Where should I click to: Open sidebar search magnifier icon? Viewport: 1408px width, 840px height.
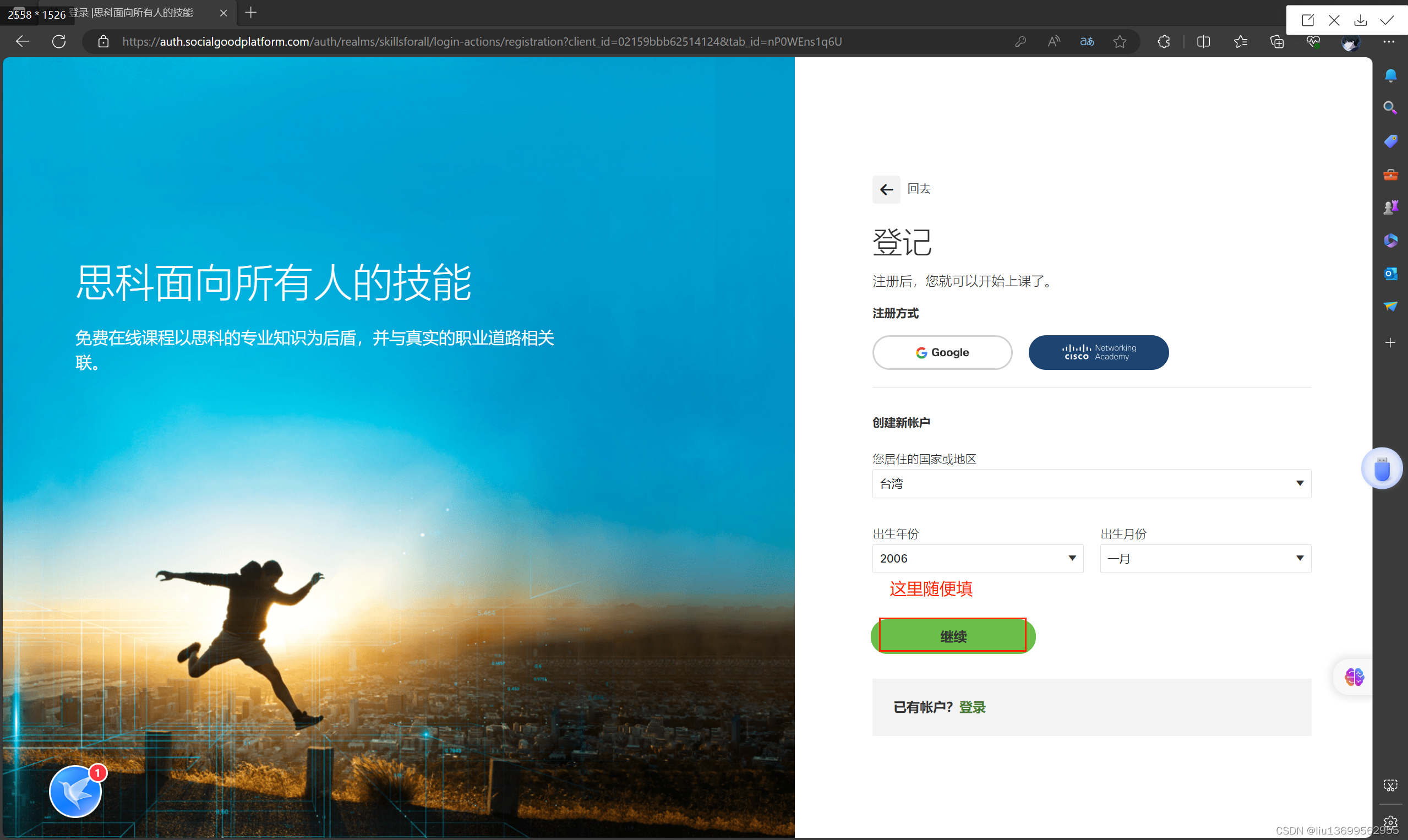(1390, 107)
